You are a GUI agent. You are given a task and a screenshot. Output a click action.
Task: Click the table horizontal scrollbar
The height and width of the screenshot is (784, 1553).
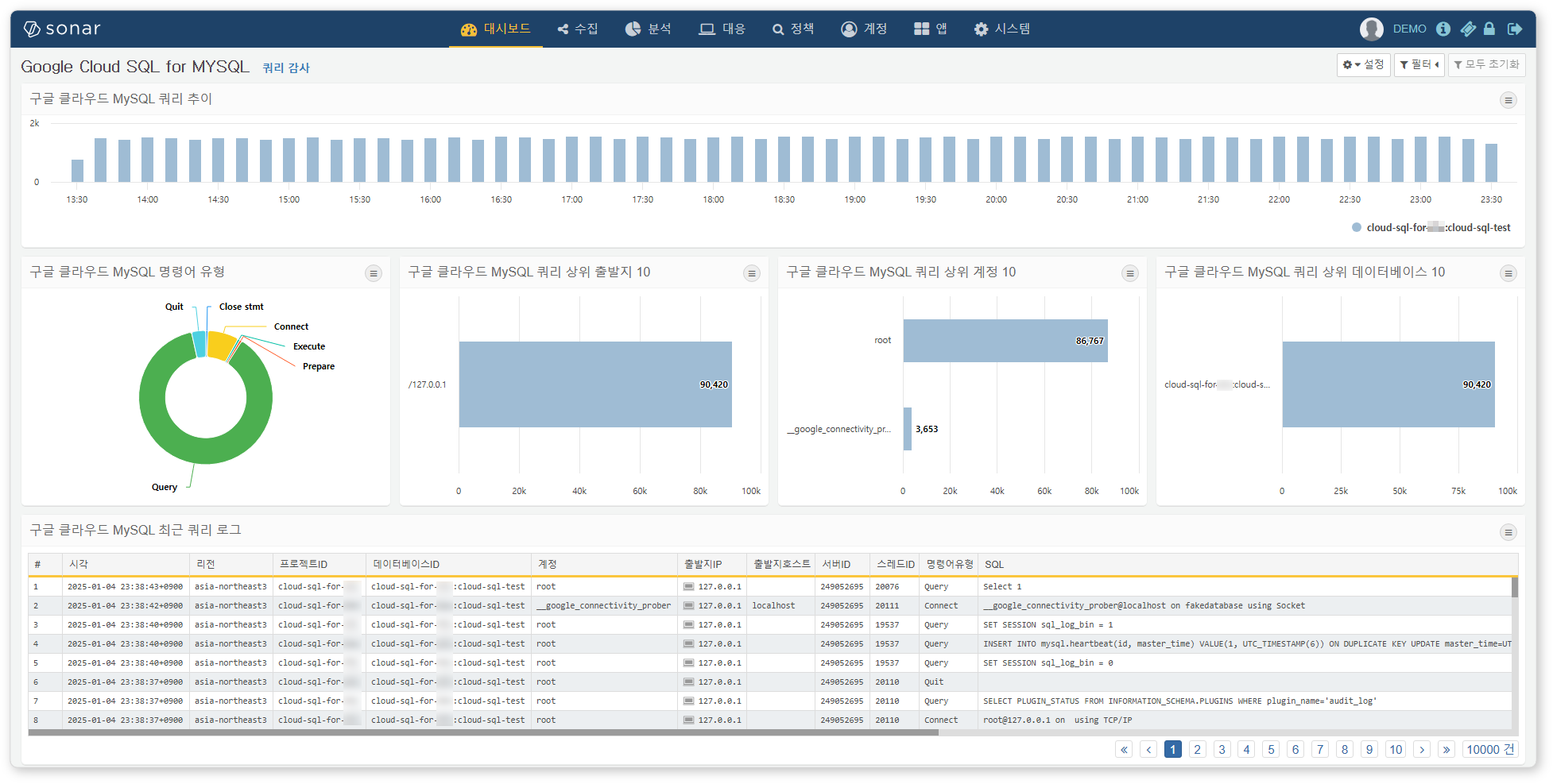click(x=483, y=733)
